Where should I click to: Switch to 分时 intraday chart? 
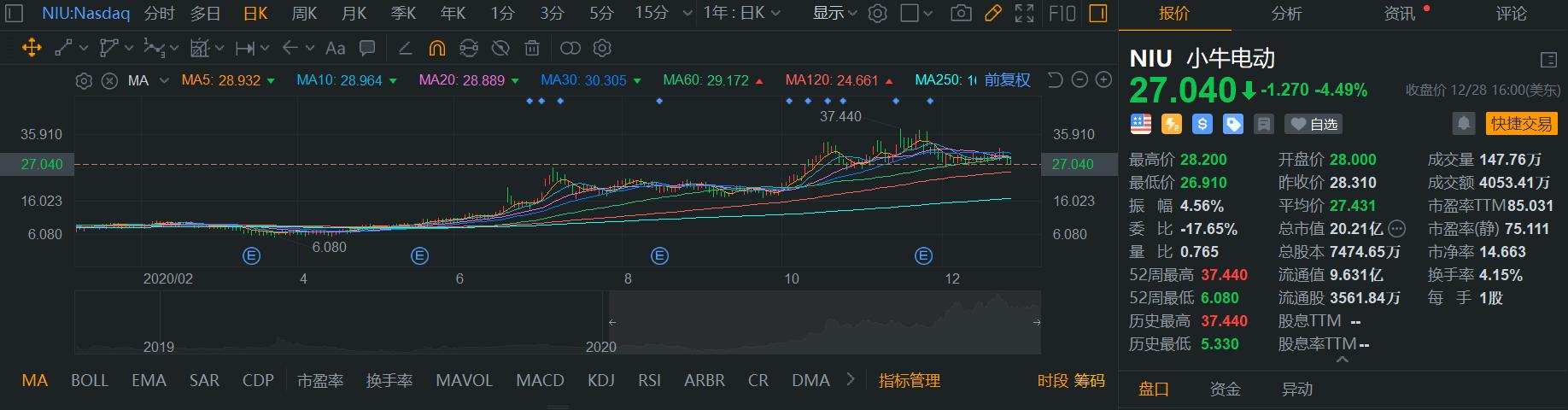point(160,13)
